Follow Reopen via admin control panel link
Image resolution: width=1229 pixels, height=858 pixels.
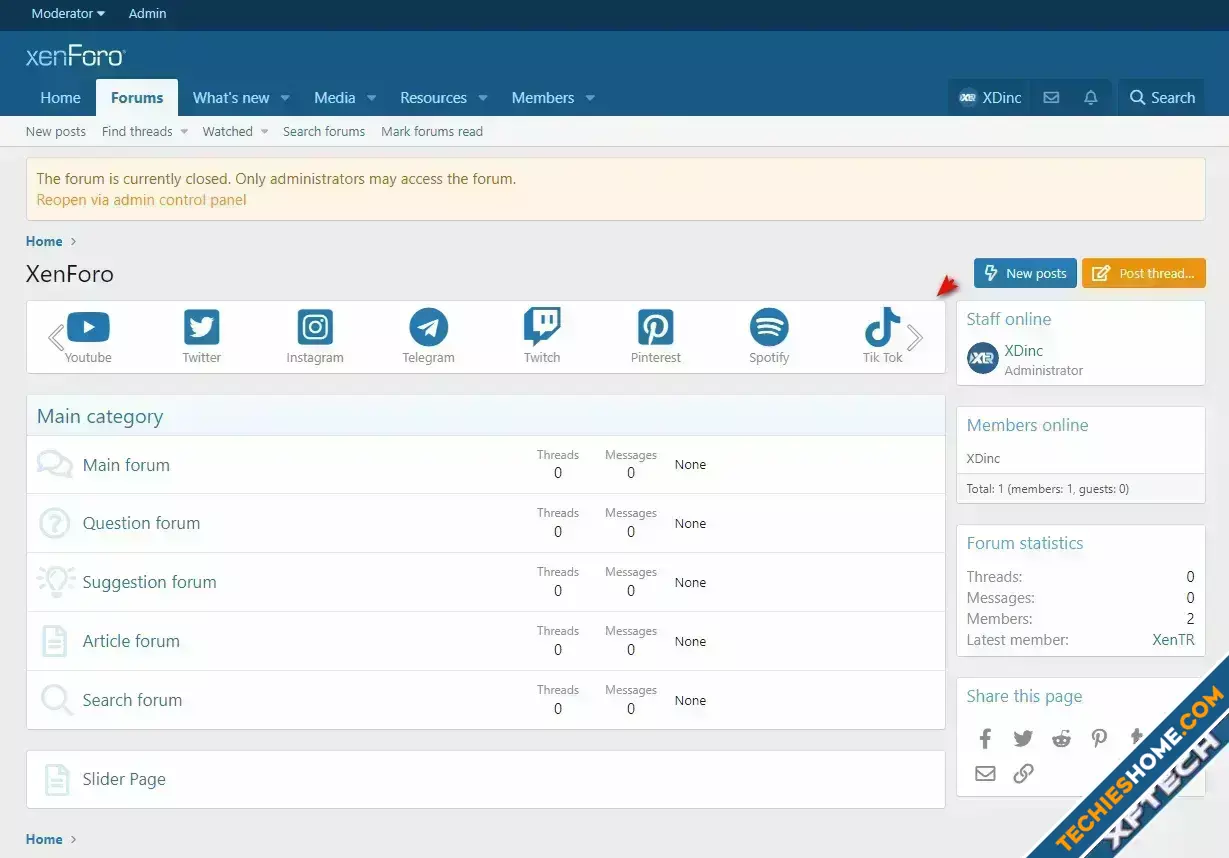click(141, 200)
